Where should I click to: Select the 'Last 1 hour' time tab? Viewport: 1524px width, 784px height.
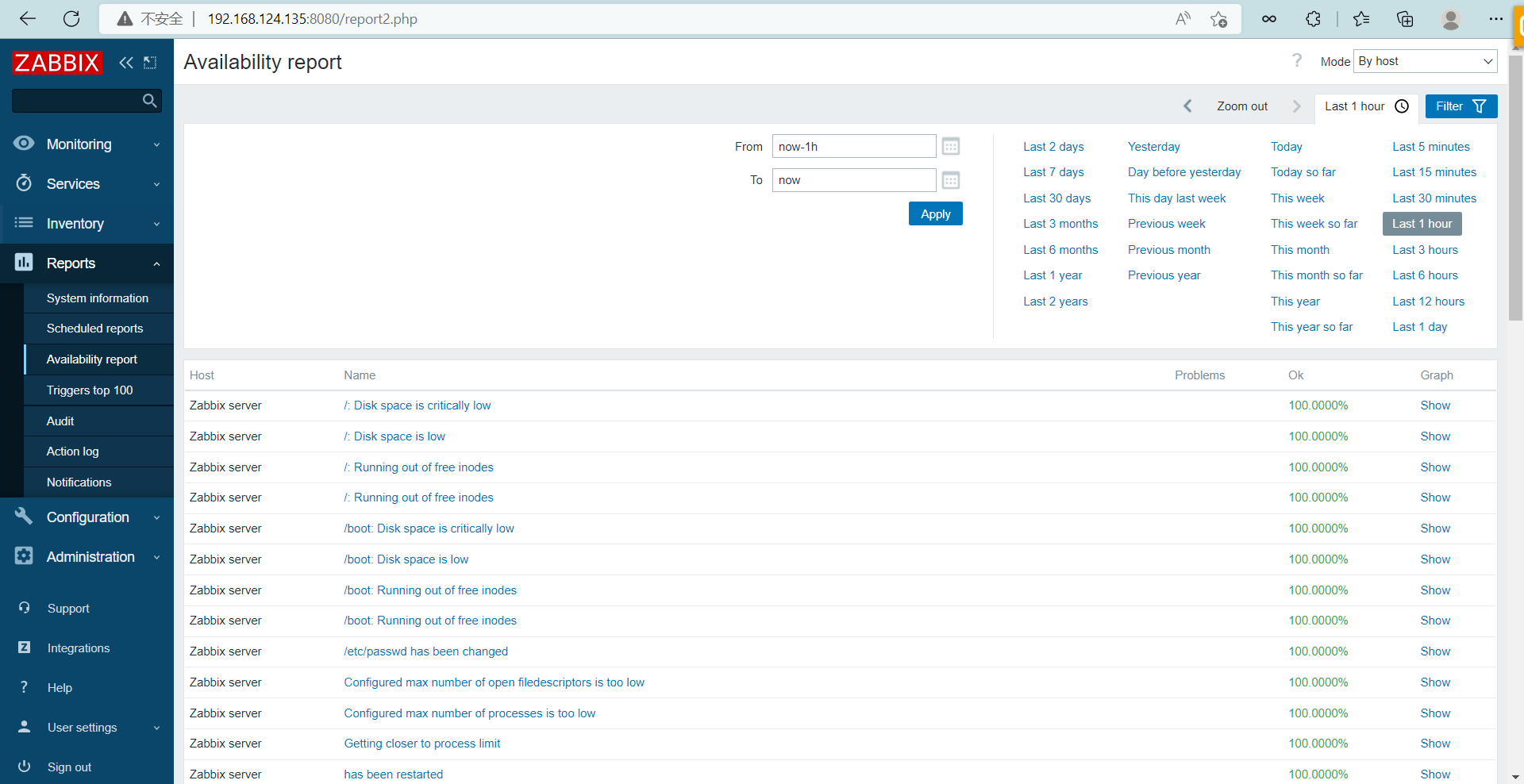click(1365, 106)
